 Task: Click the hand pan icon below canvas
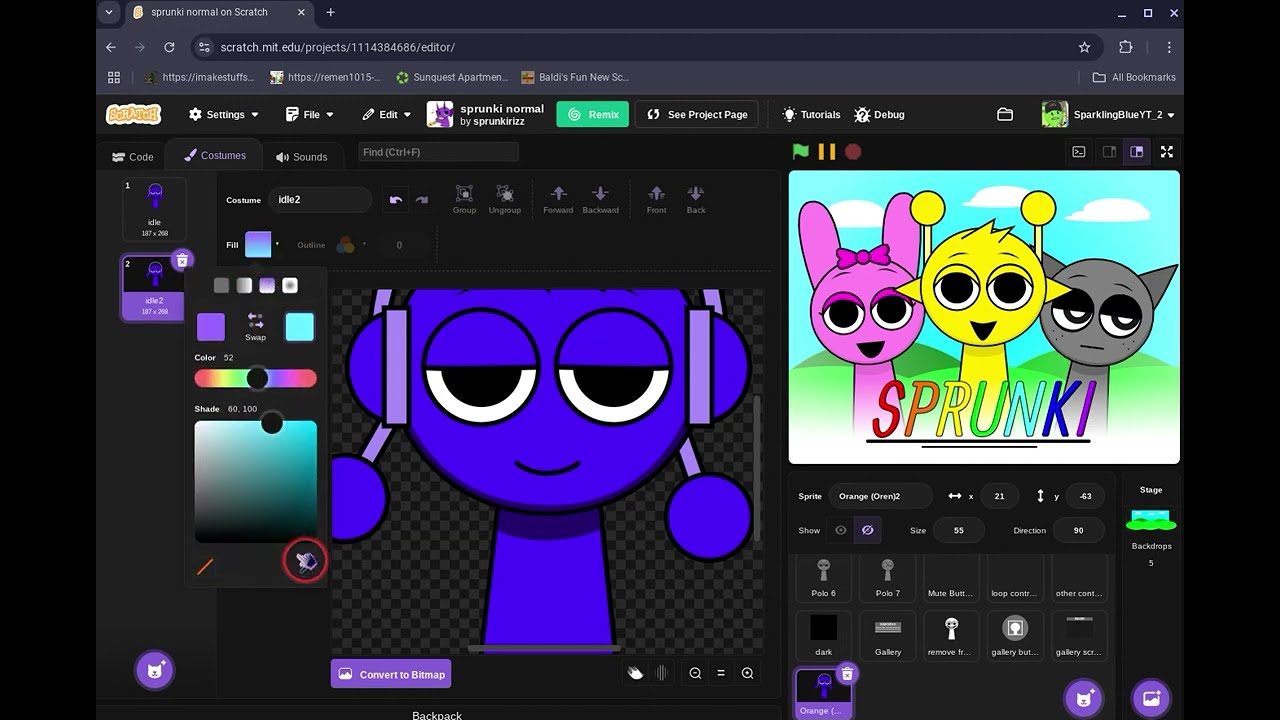pyautogui.click(x=635, y=673)
